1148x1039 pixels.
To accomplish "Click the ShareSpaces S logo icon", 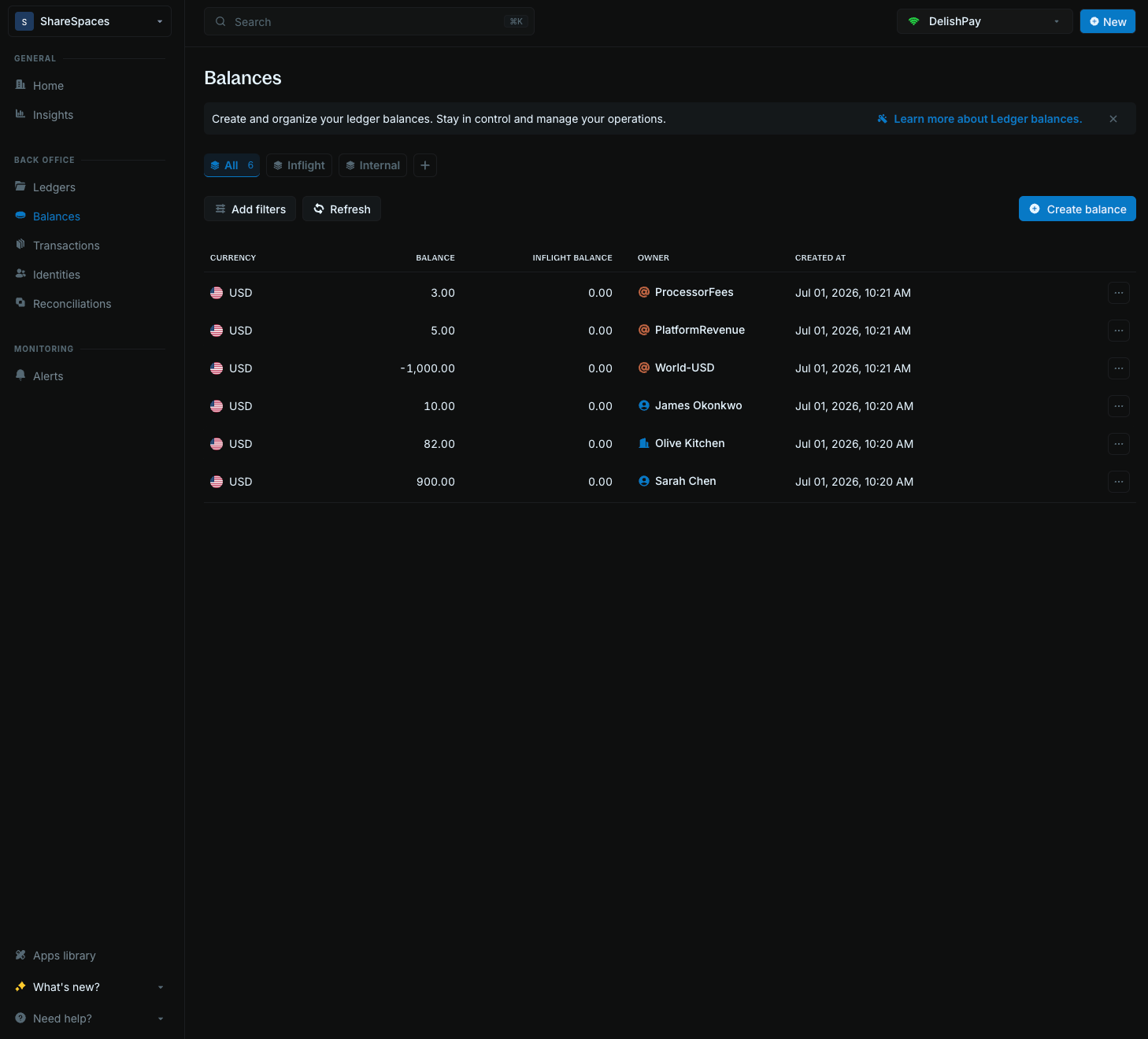I will tap(24, 21).
